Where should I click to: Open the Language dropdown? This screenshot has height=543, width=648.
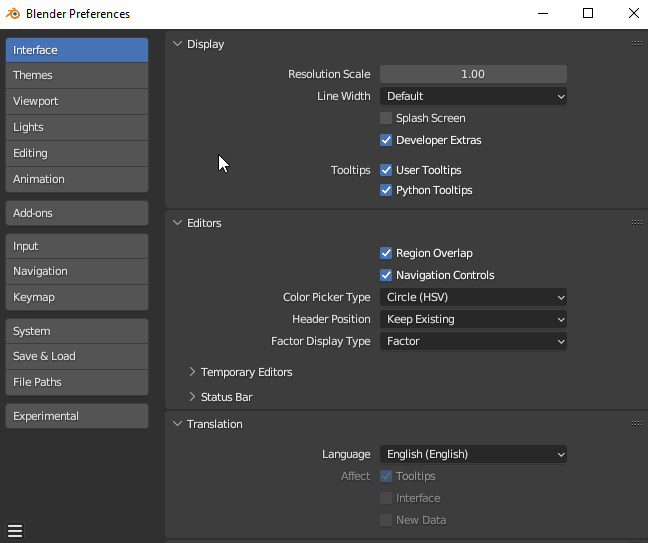(473, 454)
